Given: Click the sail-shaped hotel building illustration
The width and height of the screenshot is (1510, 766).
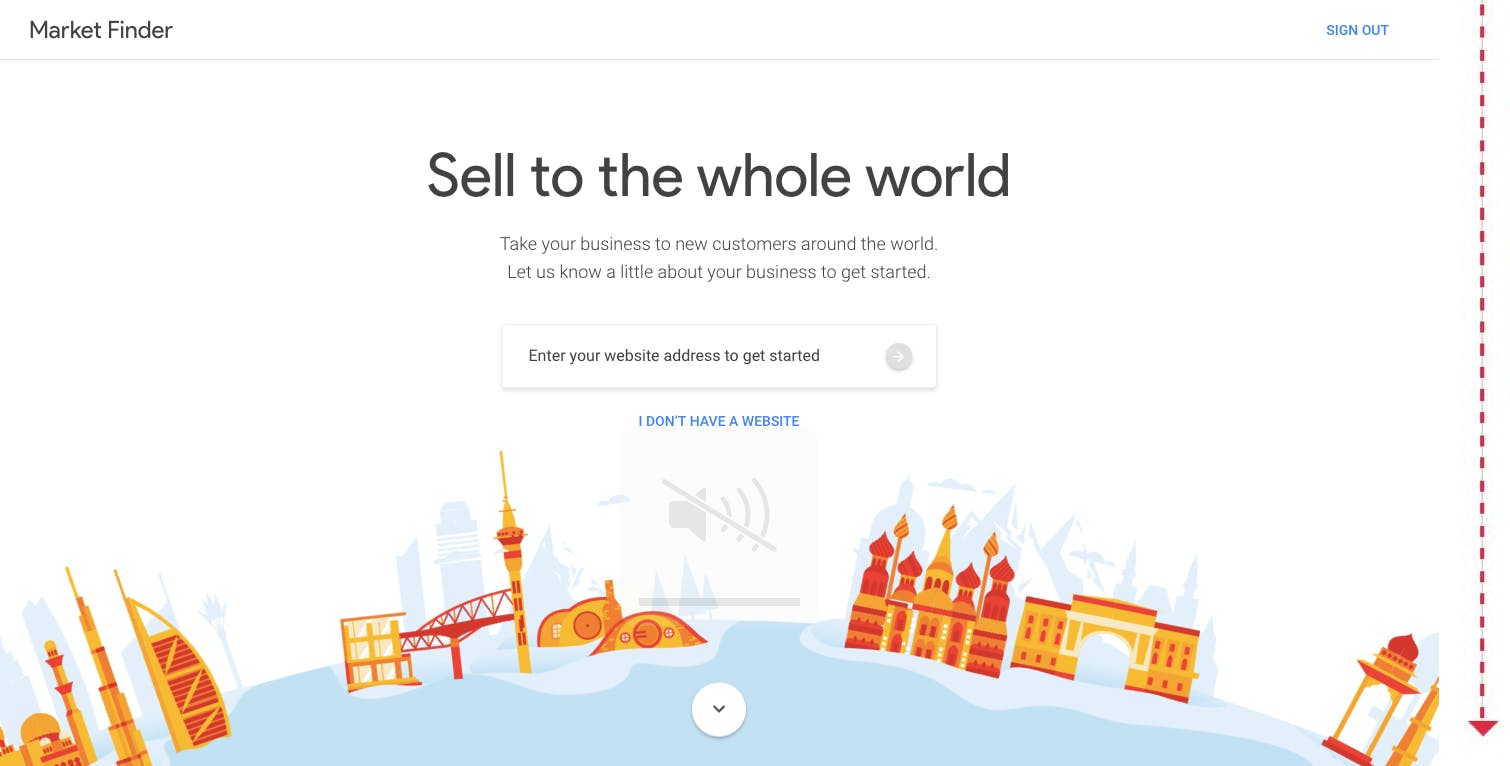Looking at the screenshot, I should pyautogui.click(x=172, y=665).
